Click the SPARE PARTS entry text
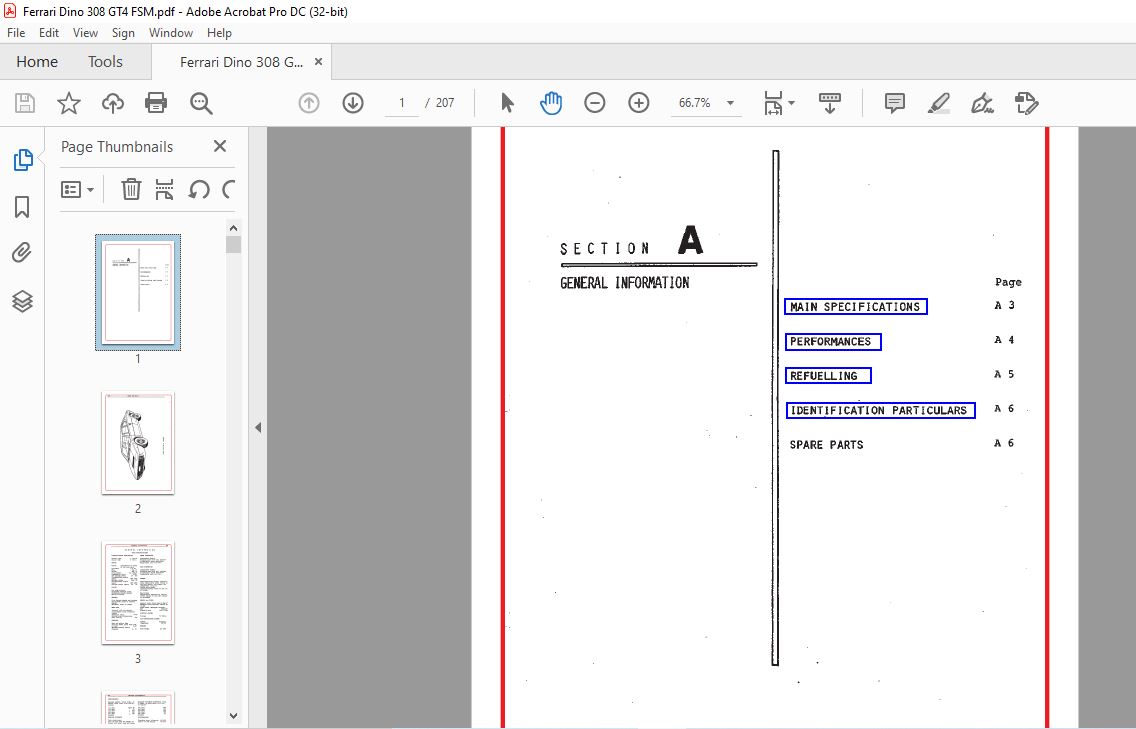The width and height of the screenshot is (1136, 729). tap(826, 445)
